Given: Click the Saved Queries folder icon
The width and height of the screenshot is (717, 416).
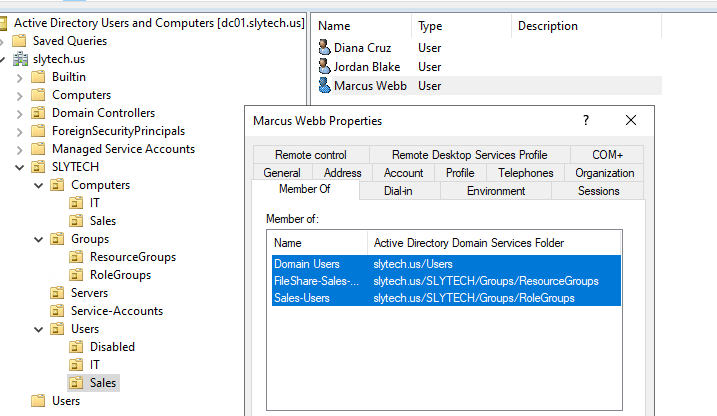Looking at the screenshot, I should coord(21,41).
